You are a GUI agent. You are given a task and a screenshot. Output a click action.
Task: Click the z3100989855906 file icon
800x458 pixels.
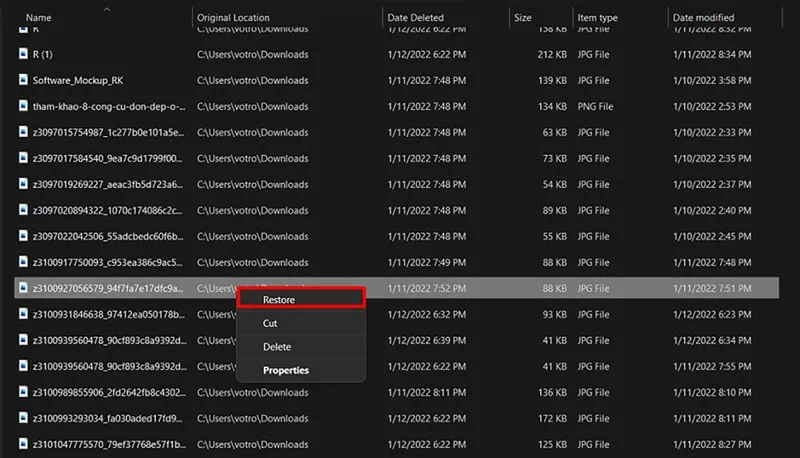(x=23, y=392)
